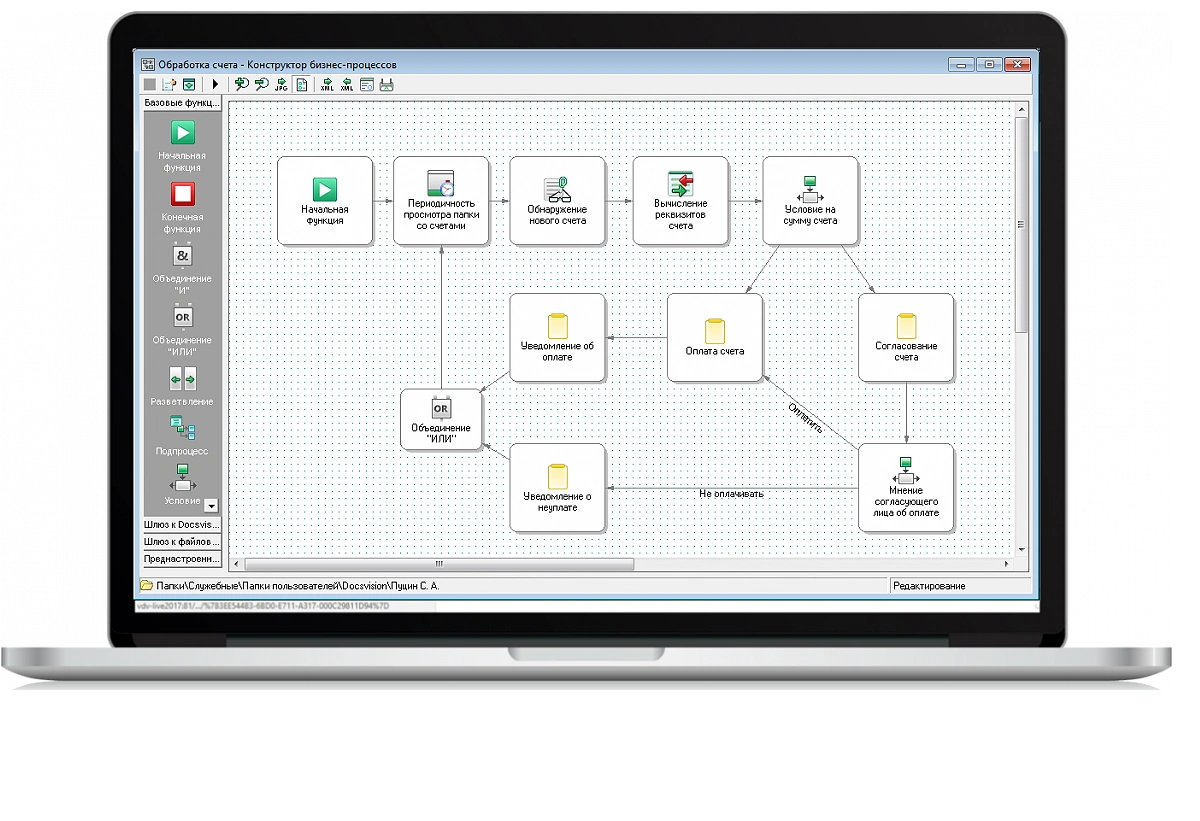Click the vertical scrollbar up arrow
This screenshot has width=1200, height=821.
(1021, 109)
